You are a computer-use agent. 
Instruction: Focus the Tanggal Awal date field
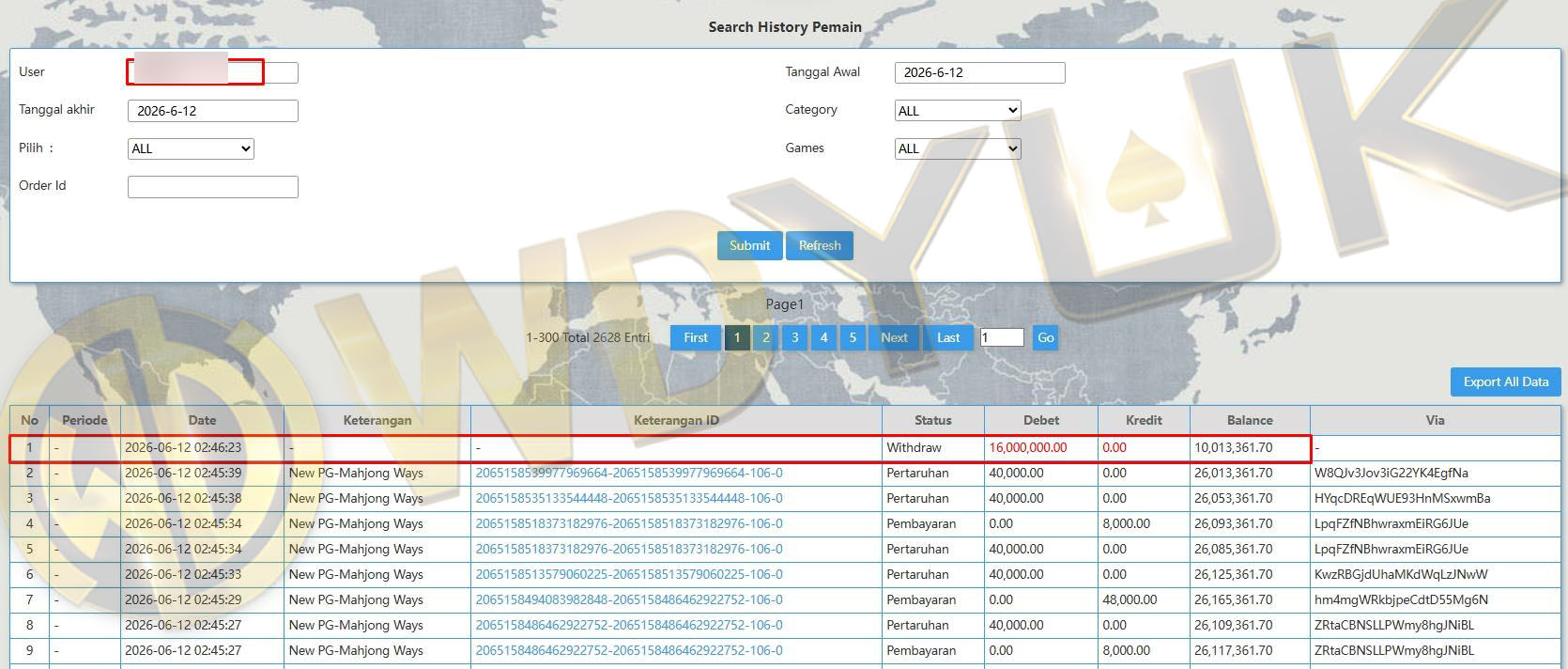(979, 72)
